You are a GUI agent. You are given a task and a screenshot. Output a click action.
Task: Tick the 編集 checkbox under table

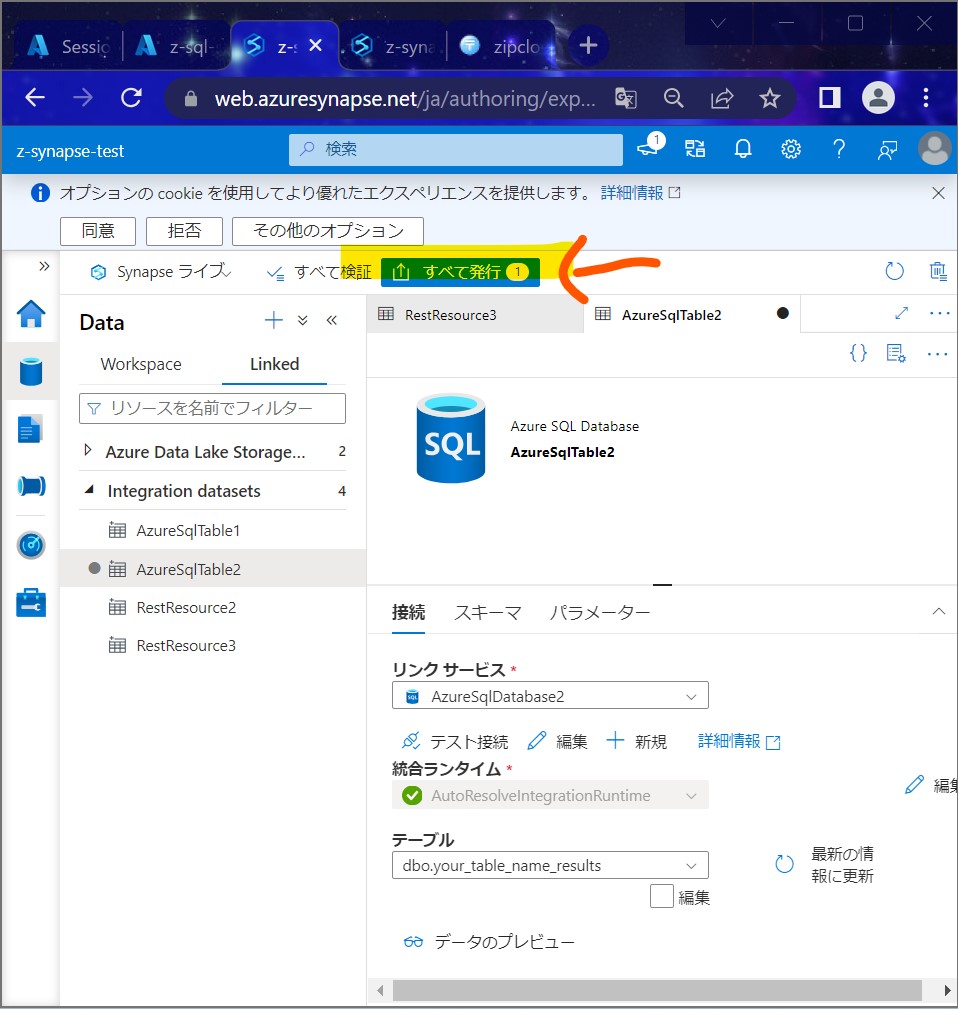click(661, 896)
